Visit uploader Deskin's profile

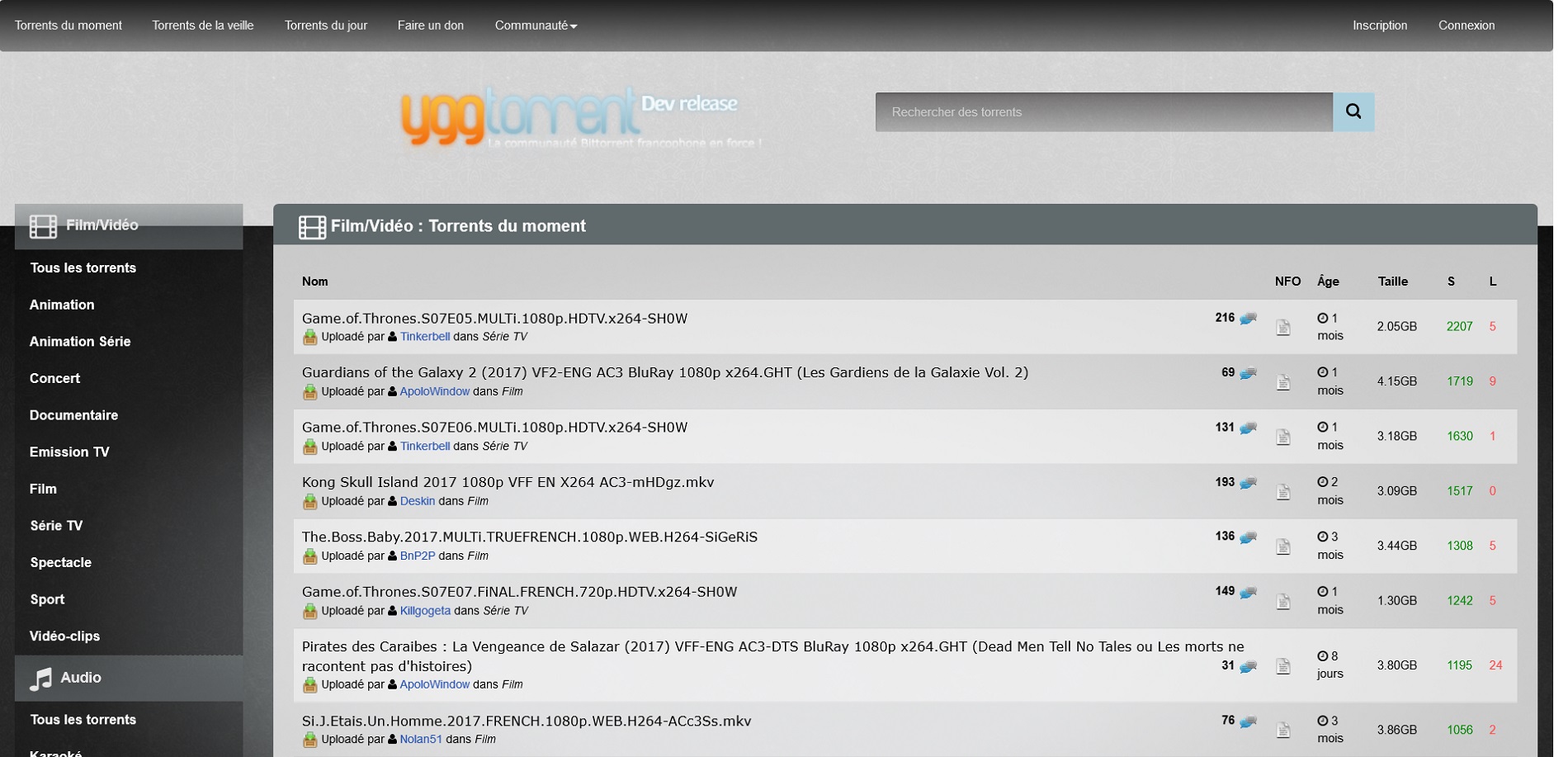(418, 502)
